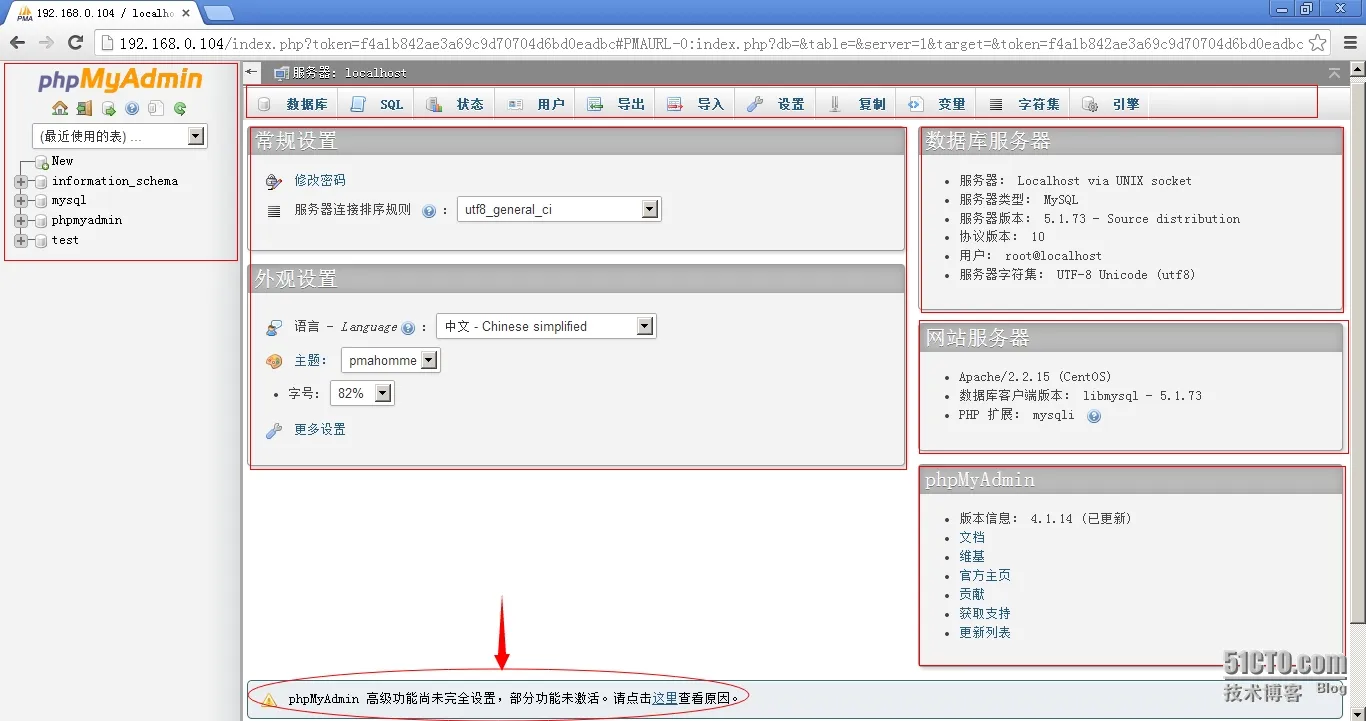Click the 服务器: localhost breadcrumb
Viewport: 1366px width, 721px height.
(350, 73)
